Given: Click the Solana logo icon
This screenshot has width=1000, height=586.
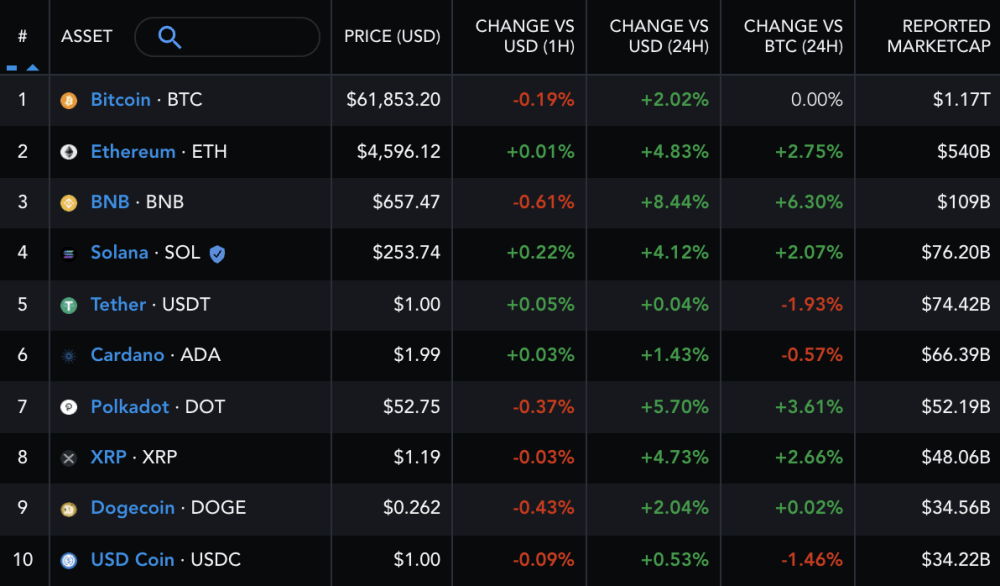Looking at the screenshot, I should pos(69,254).
